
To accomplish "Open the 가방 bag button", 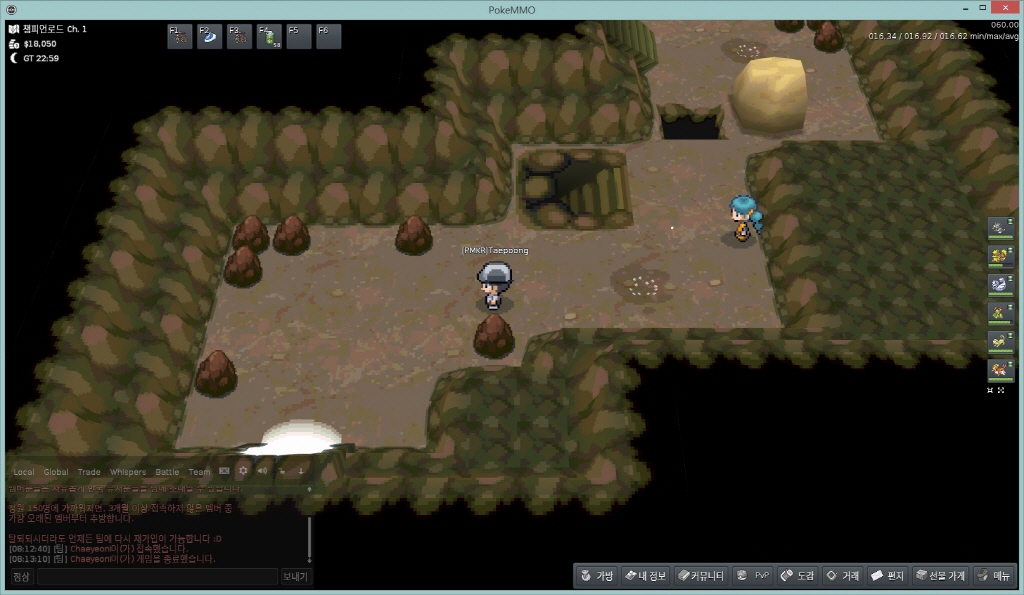I will point(595,576).
